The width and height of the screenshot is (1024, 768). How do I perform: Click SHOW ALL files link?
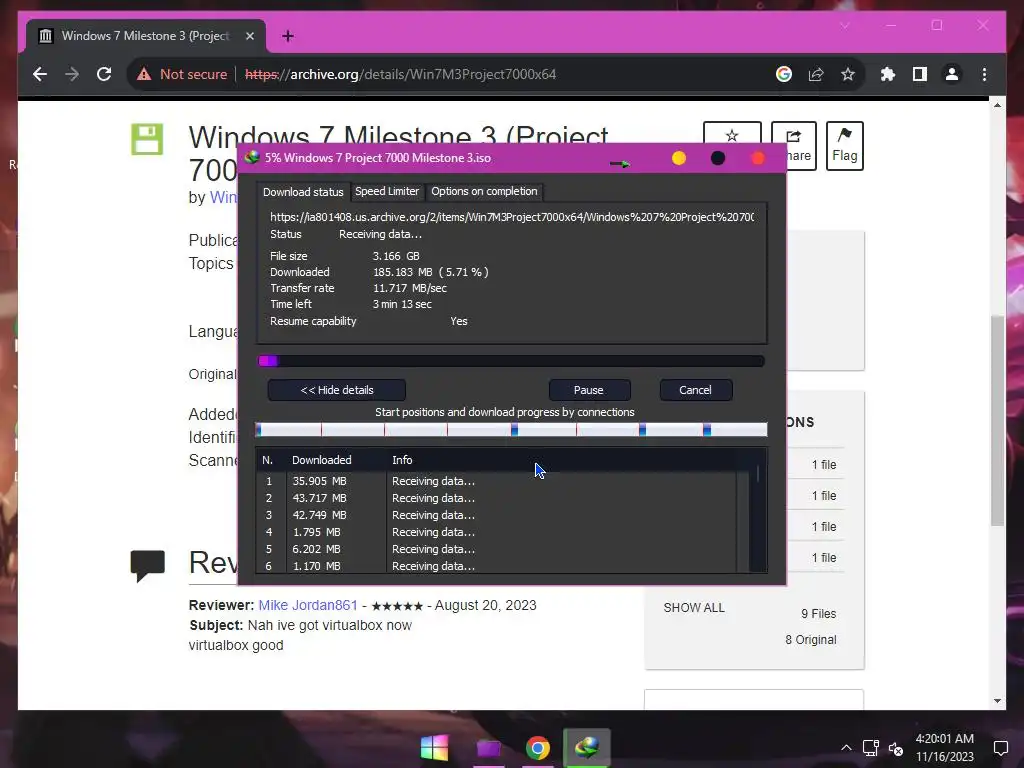pyautogui.click(x=694, y=608)
